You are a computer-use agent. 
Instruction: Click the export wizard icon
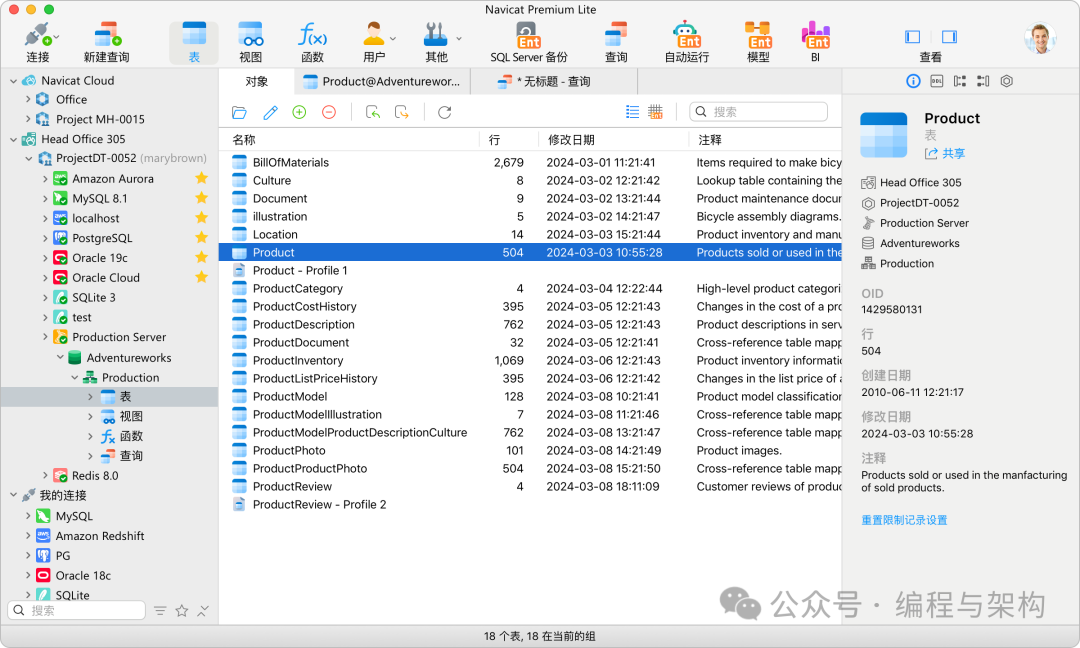pyautogui.click(x=402, y=112)
